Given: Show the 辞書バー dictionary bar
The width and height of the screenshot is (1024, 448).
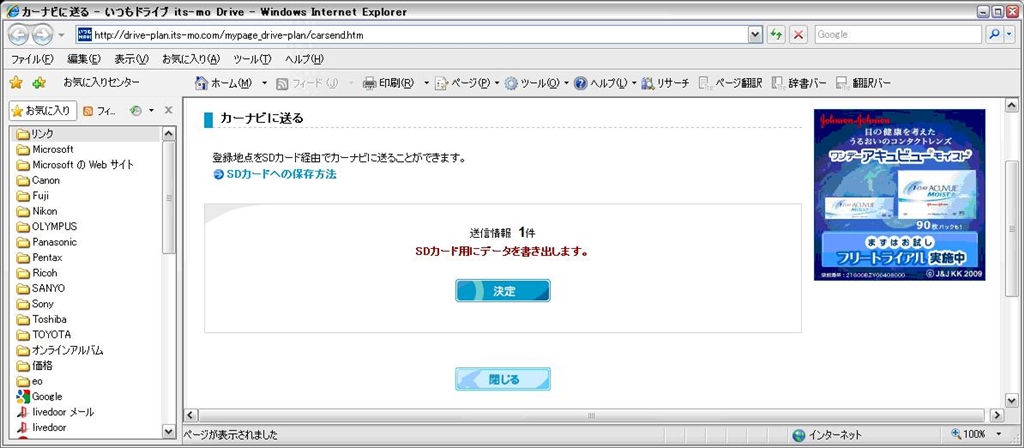Looking at the screenshot, I should (799, 83).
